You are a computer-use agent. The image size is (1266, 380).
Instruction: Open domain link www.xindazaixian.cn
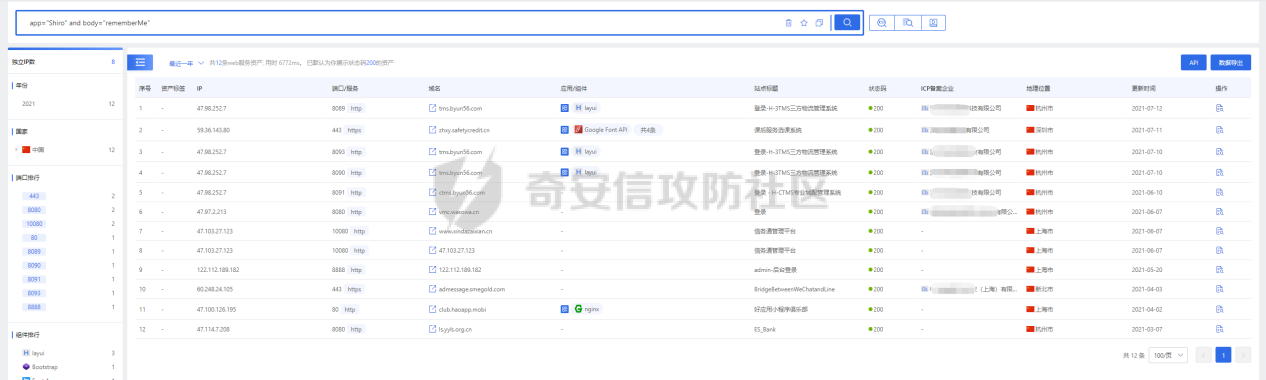pos(466,231)
